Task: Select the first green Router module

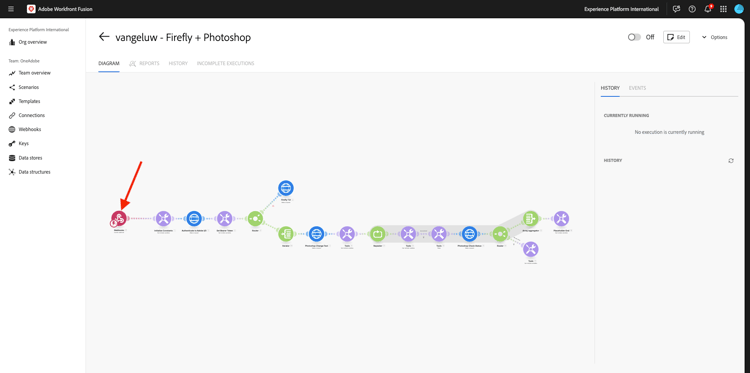Action: pos(254,219)
